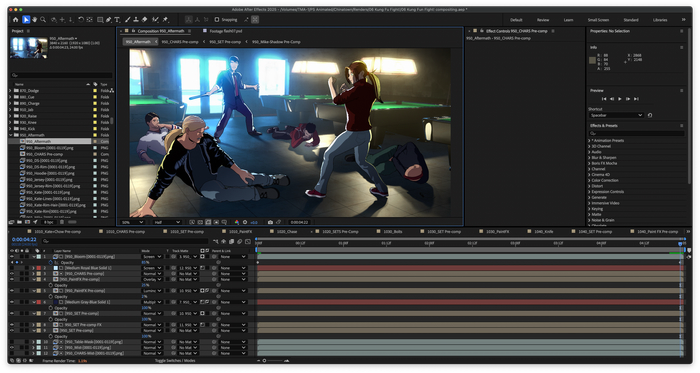Open the magnification 50% dropdown
The image size is (700, 373).
(x=132, y=222)
